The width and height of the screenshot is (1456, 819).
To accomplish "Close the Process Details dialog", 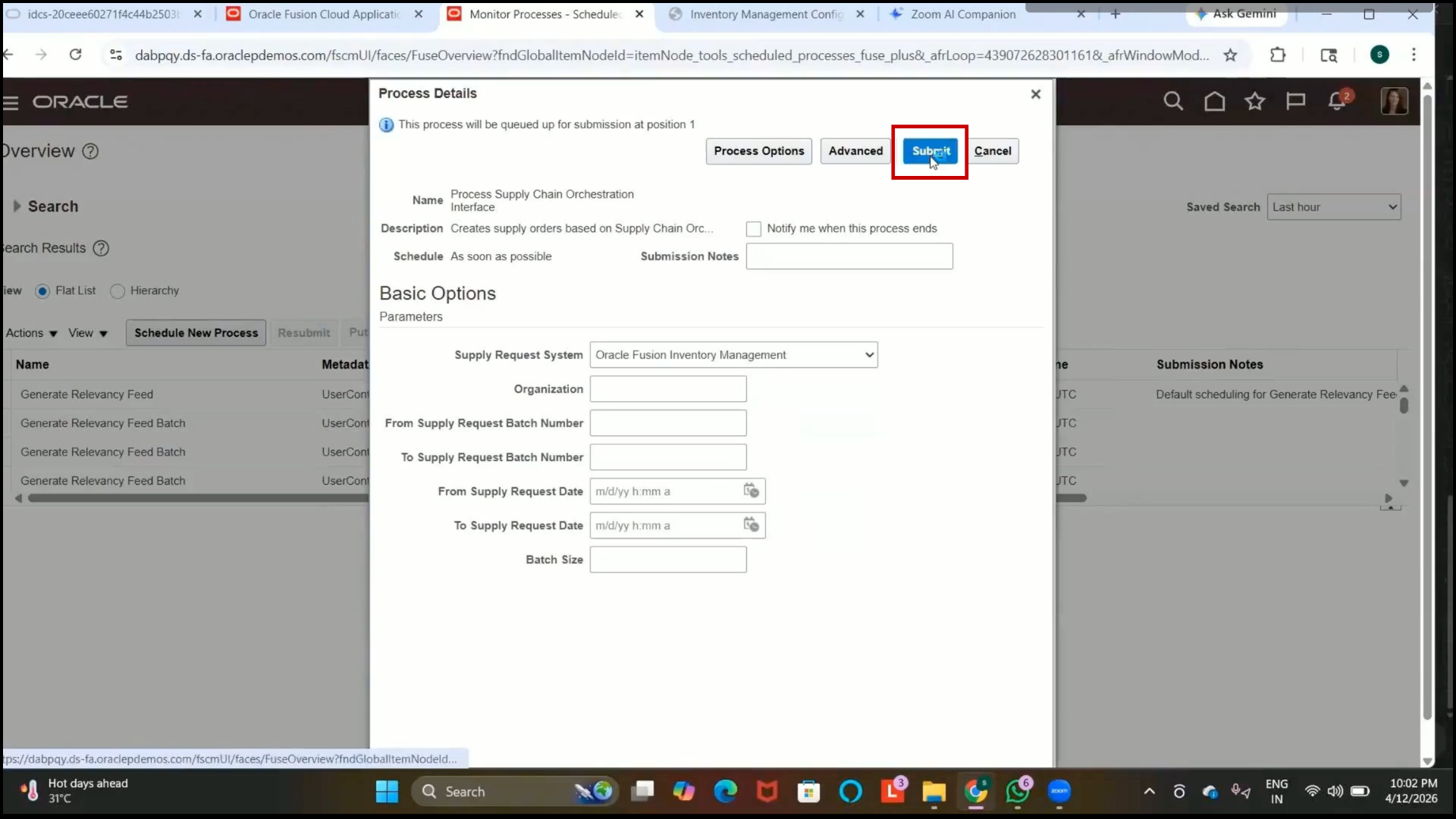I will (1036, 94).
